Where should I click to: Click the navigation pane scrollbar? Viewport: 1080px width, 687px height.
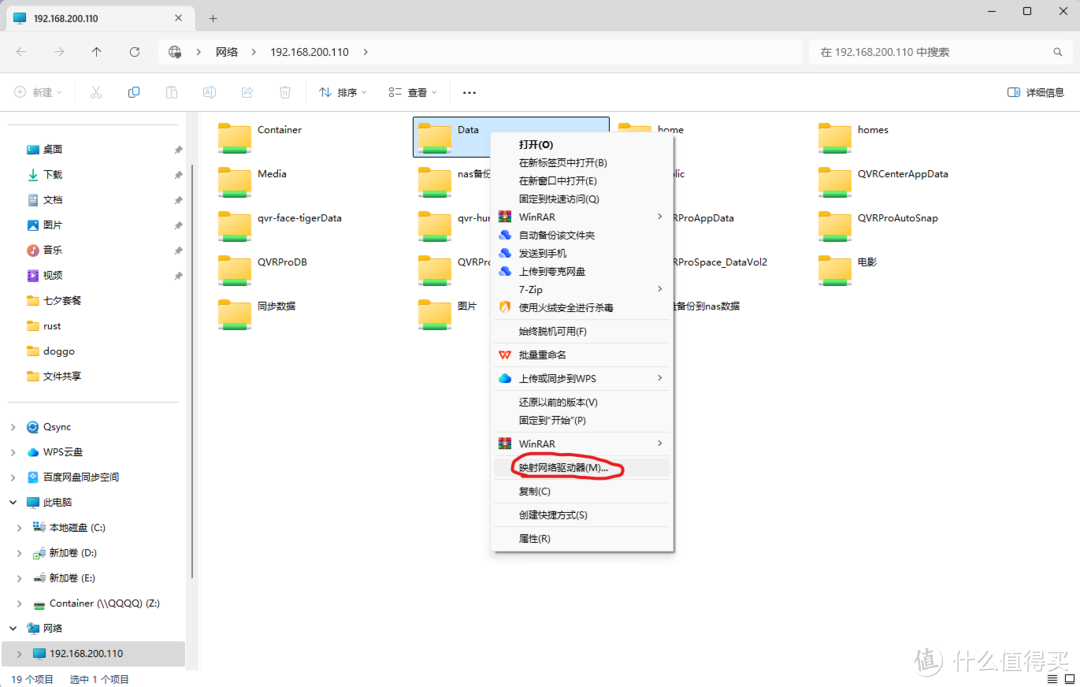pyautogui.click(x=192, y=372)
